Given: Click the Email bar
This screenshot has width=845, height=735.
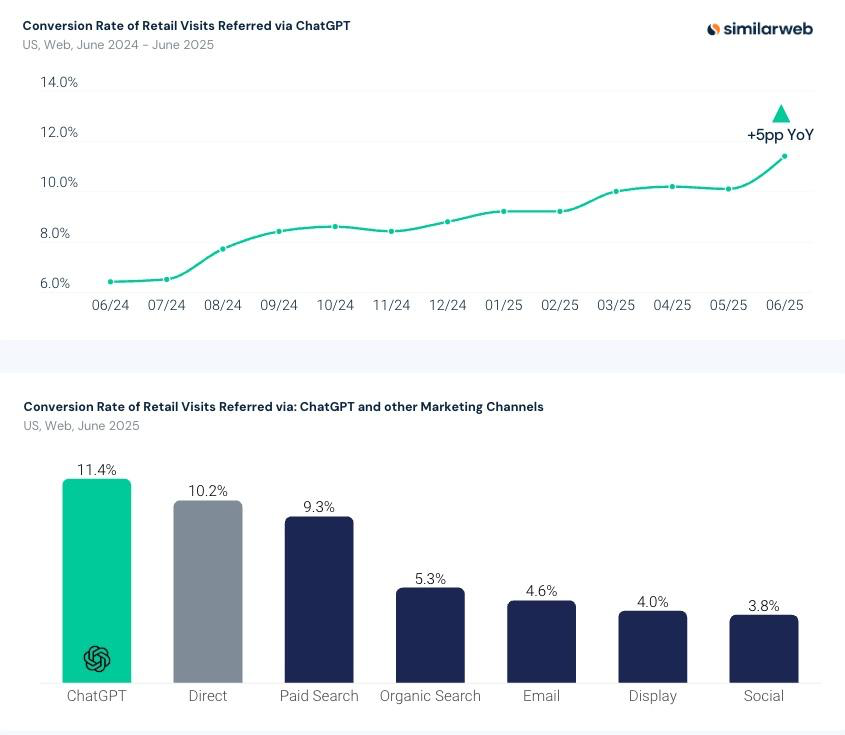Looking at the screenshot, I should tap(542, 642).
